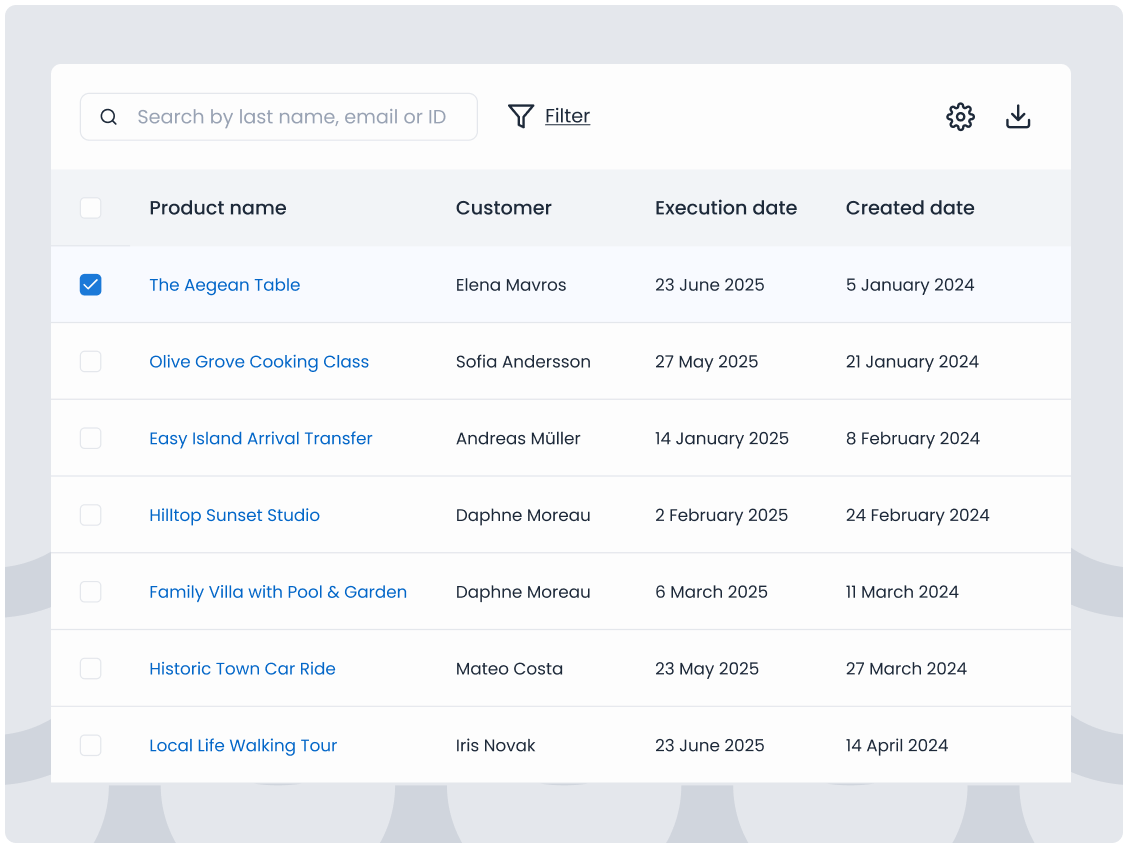The height and width of the screenshot is (848, 1128).
Task: Click 23 June 2025 in Local Life Walking Tour row
Action: coord(709,745)
